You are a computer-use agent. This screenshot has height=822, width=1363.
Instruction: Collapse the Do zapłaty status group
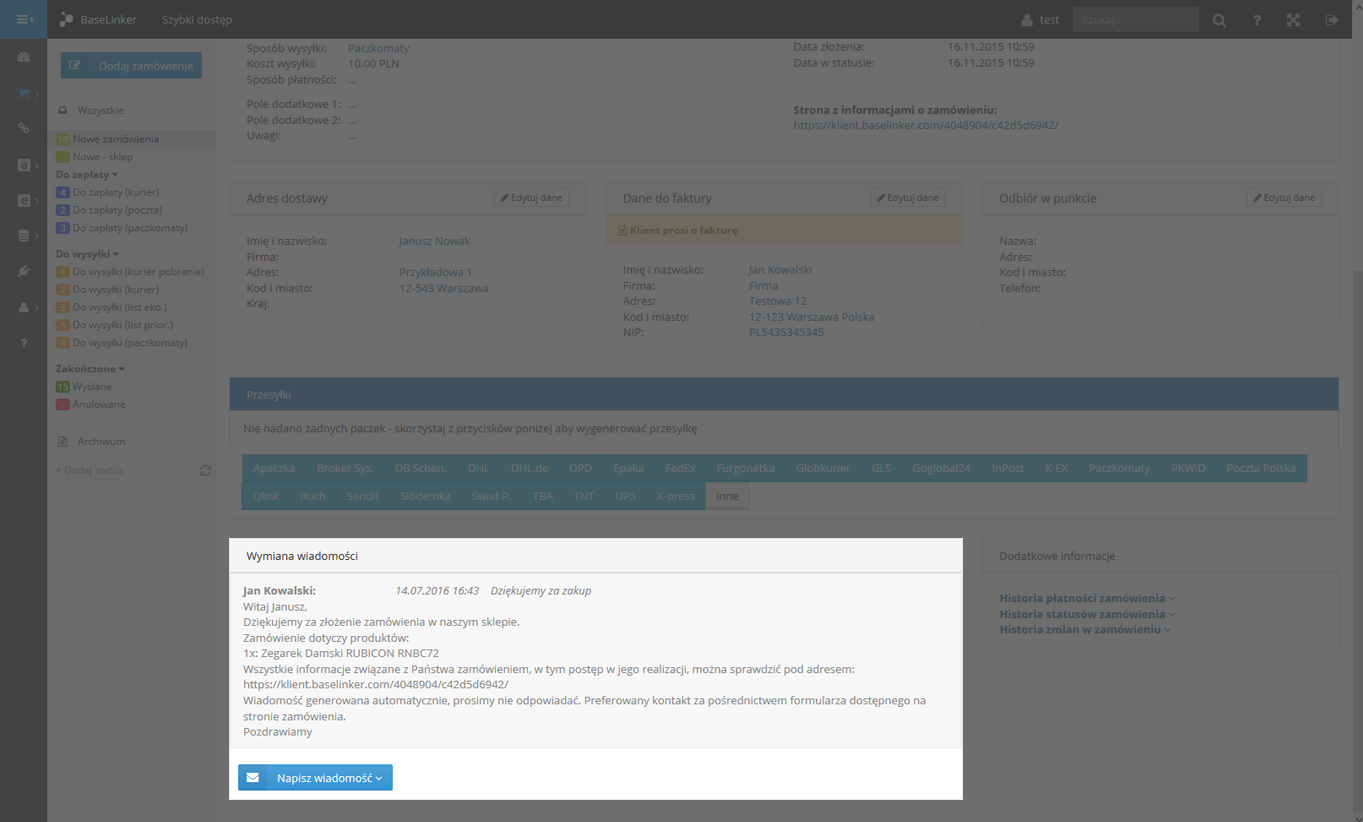(87, 175)
